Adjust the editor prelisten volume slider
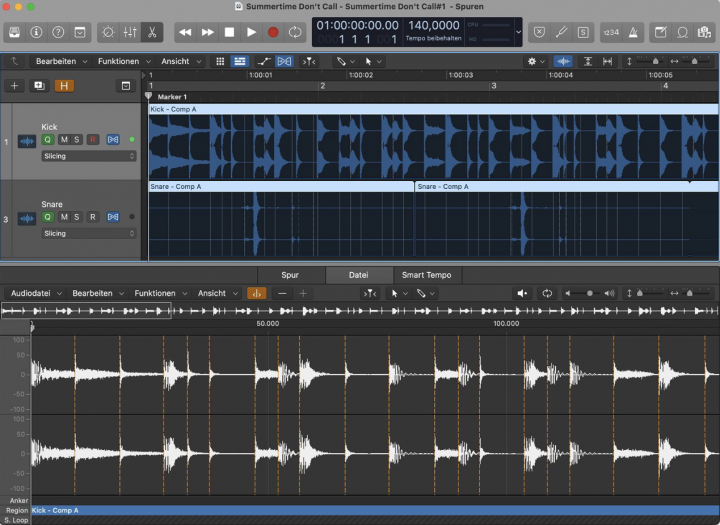 tap(590, 293)
